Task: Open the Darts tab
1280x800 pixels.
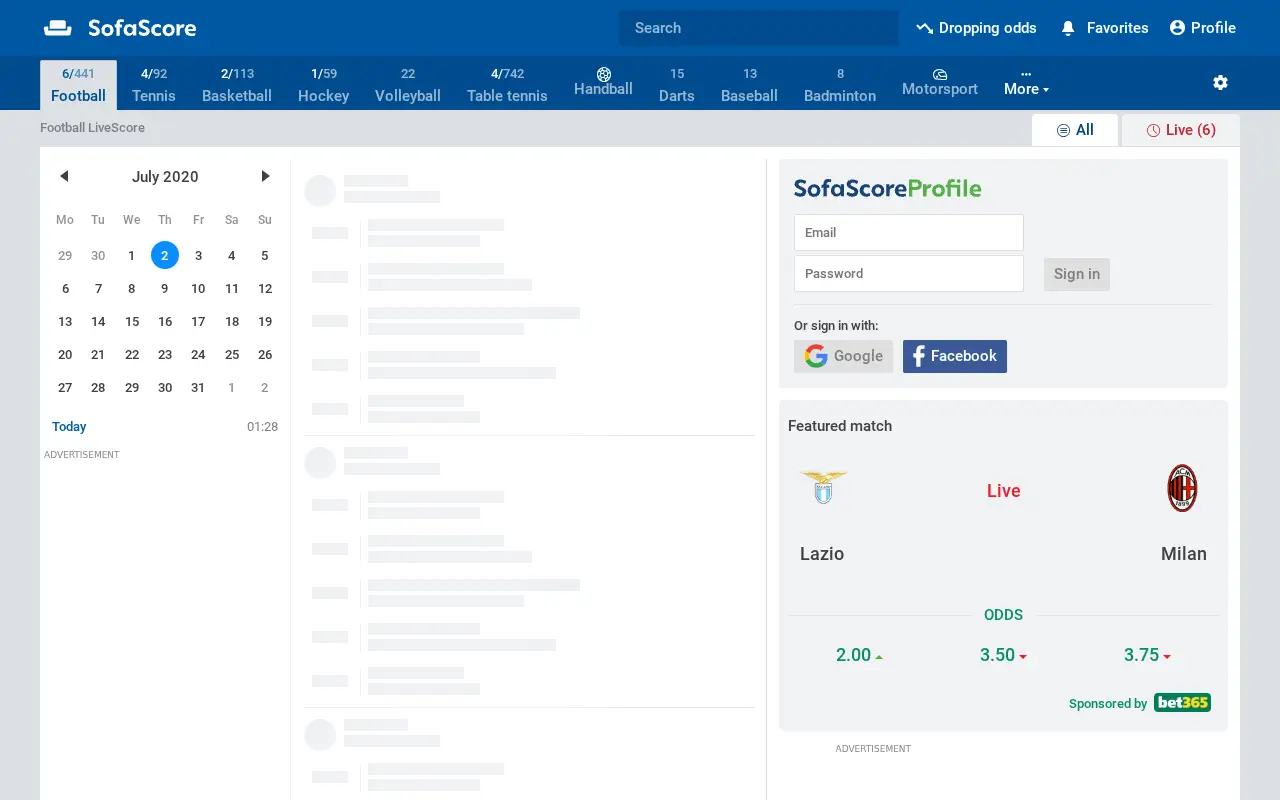Action: point(677,85)
